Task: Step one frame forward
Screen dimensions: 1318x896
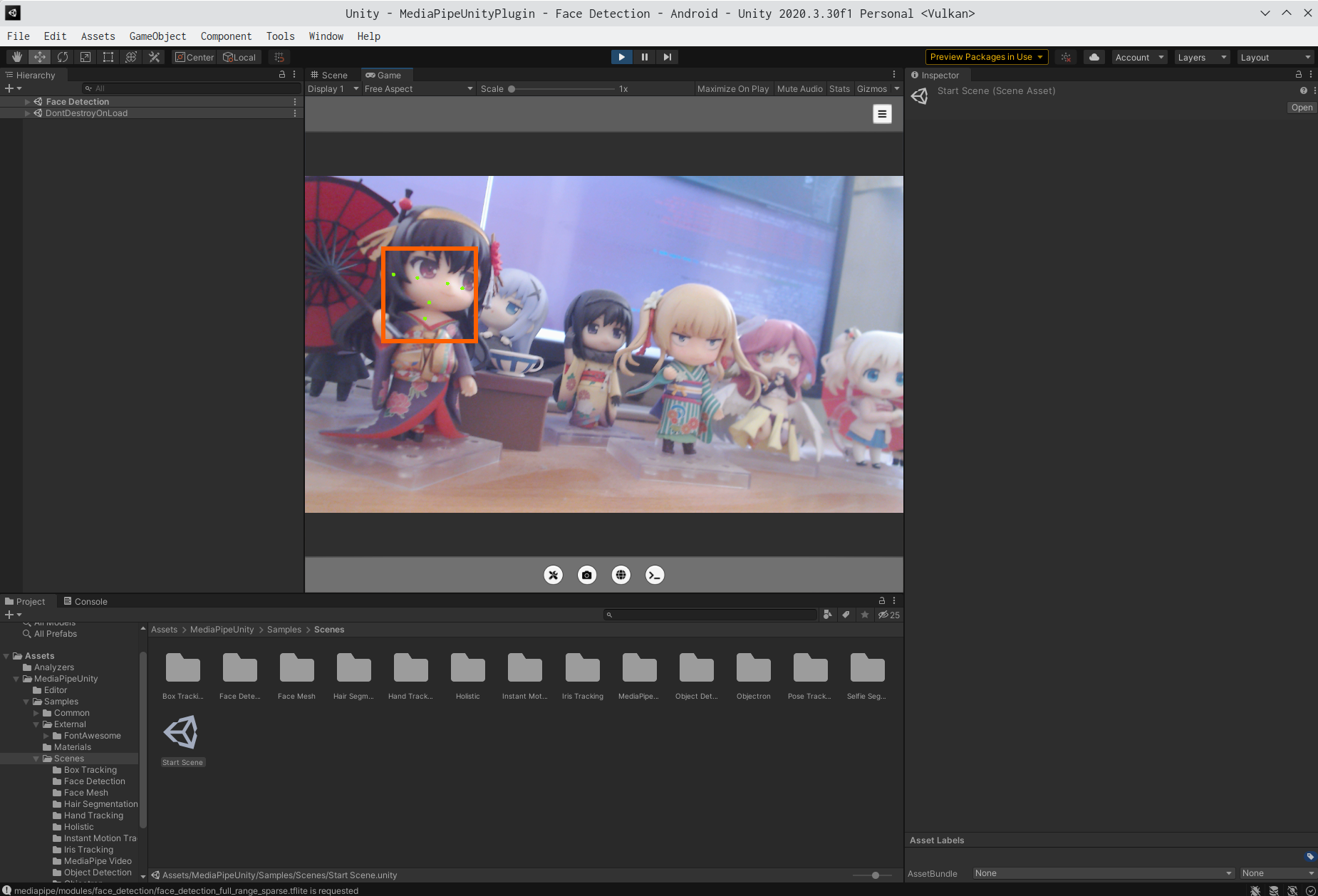Action: [667, 57]
